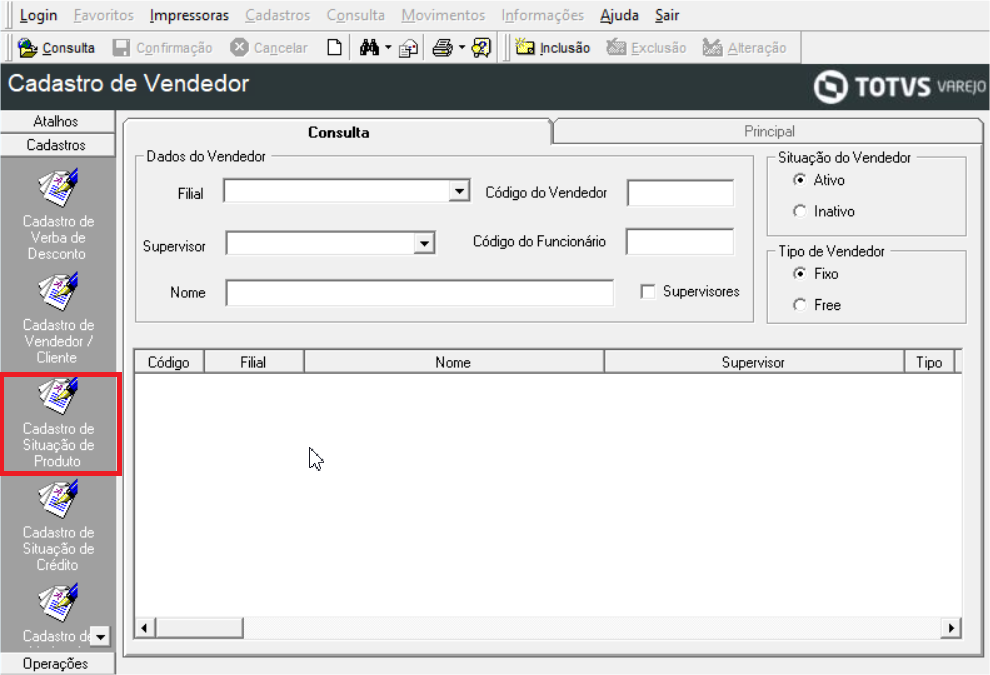Select the Inativo radio button

pos(799,211)
